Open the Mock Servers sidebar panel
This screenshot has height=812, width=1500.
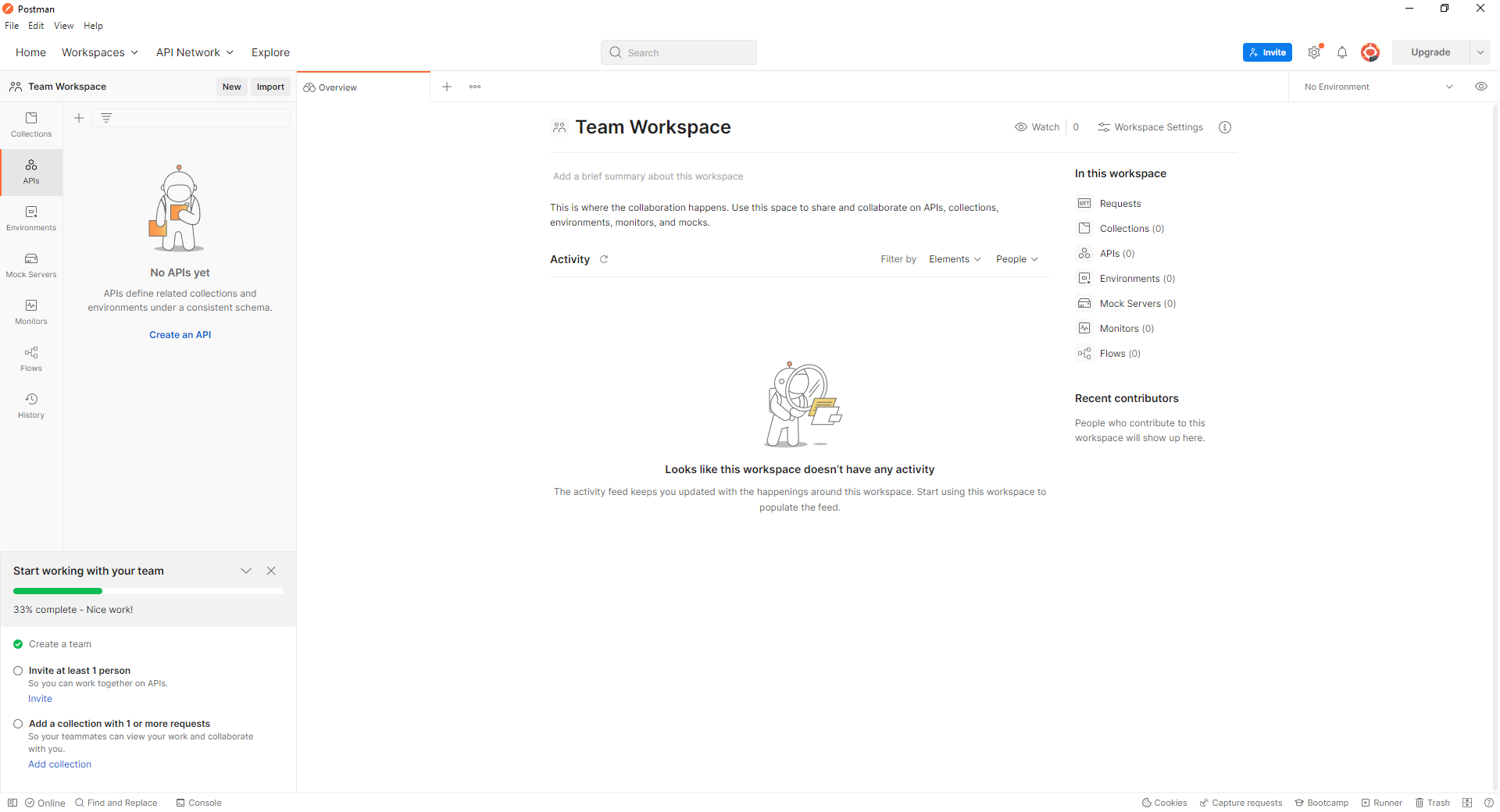pos(31,265)
